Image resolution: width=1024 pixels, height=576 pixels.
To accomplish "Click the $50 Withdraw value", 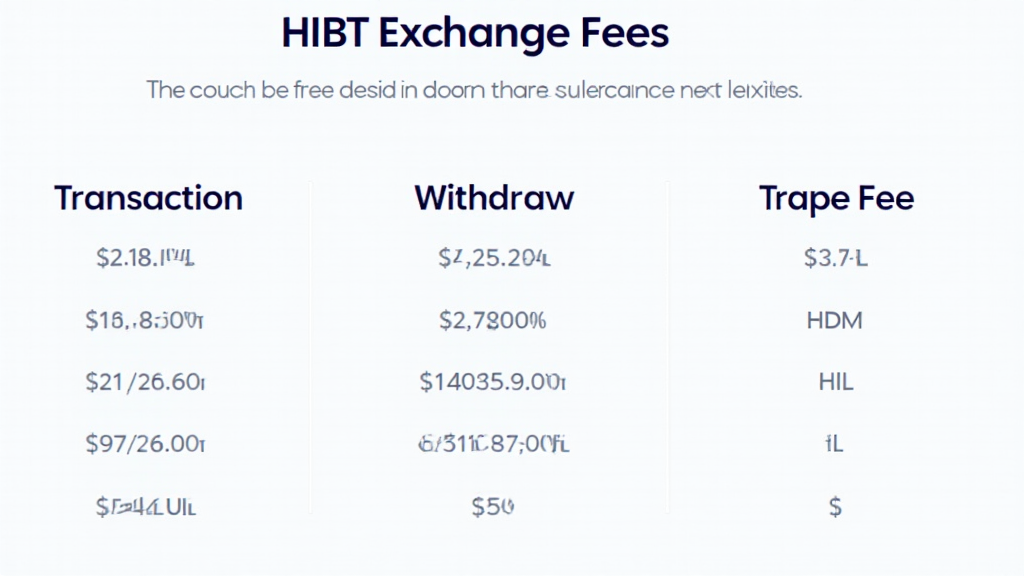I will pos(493,506).
